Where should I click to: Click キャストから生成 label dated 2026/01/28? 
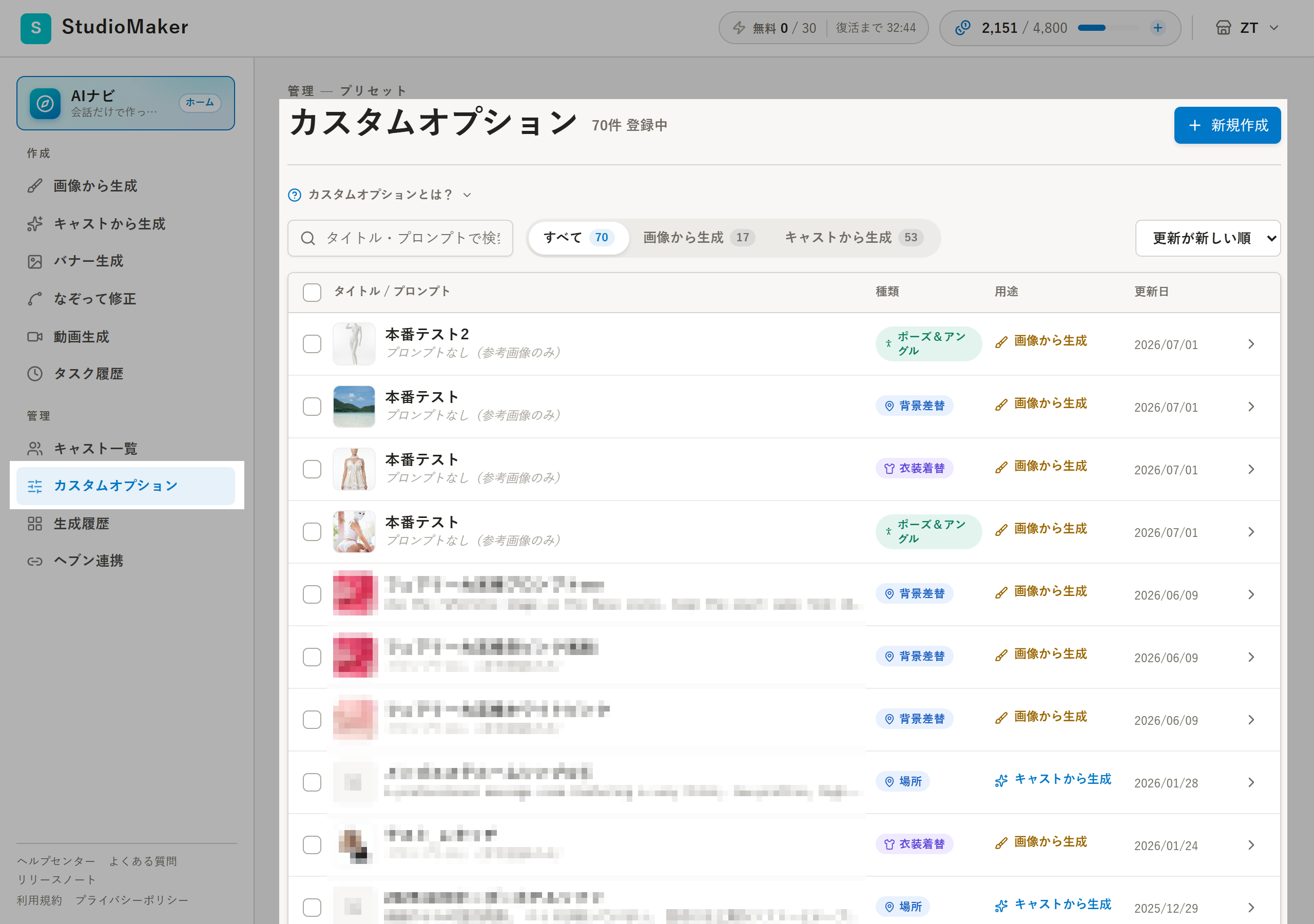[x=1052, y=779]
